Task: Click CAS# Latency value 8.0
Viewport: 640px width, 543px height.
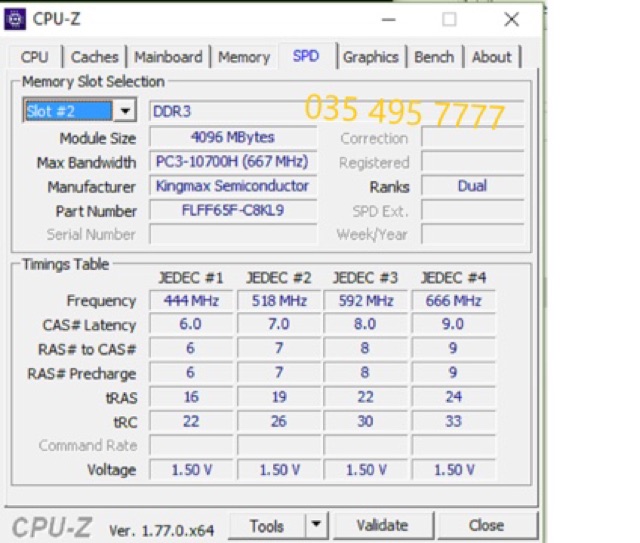Action: 366,324
